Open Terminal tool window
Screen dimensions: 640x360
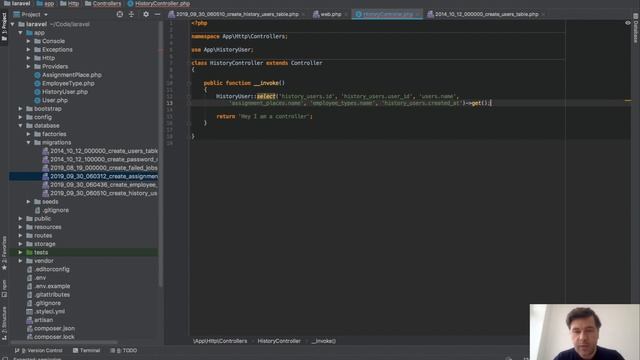pos(86,350)
